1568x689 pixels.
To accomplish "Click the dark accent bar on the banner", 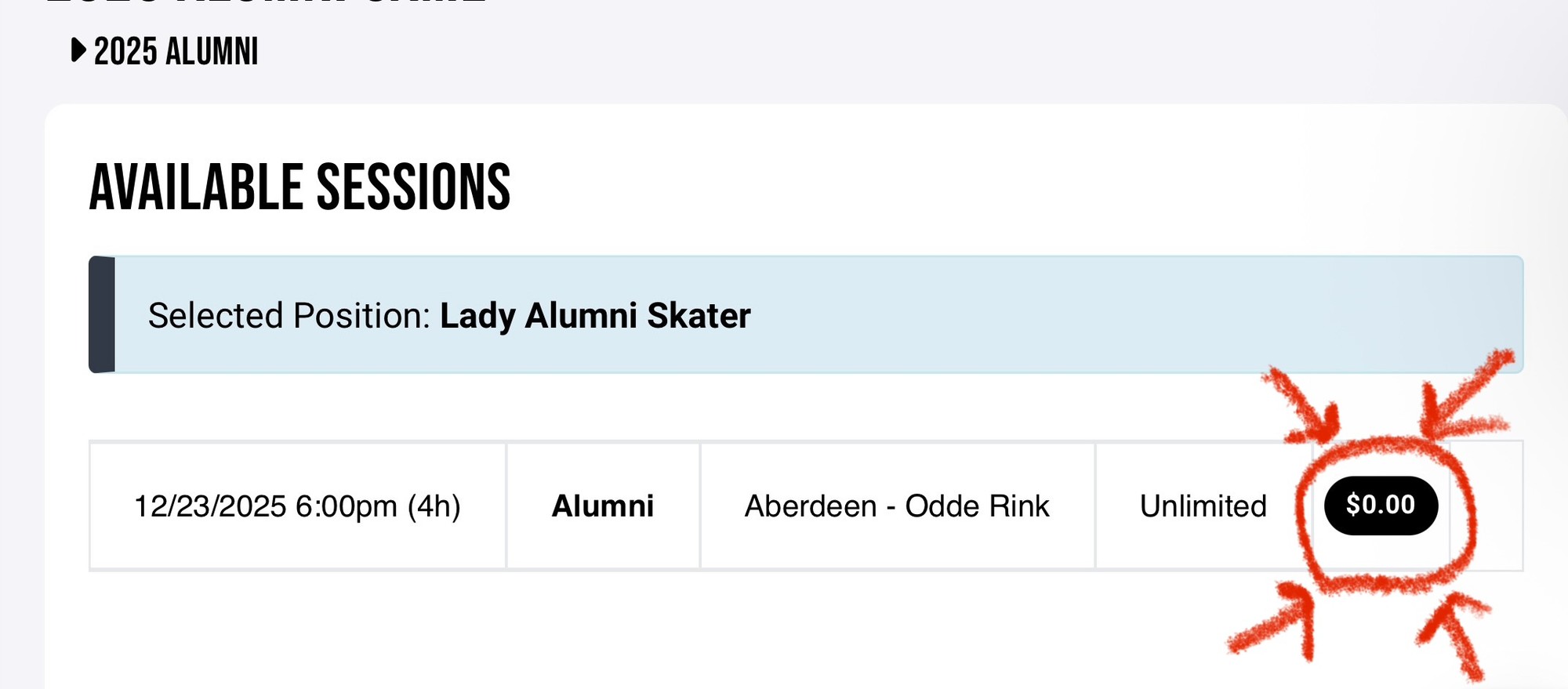I will (x=102, y=314).
